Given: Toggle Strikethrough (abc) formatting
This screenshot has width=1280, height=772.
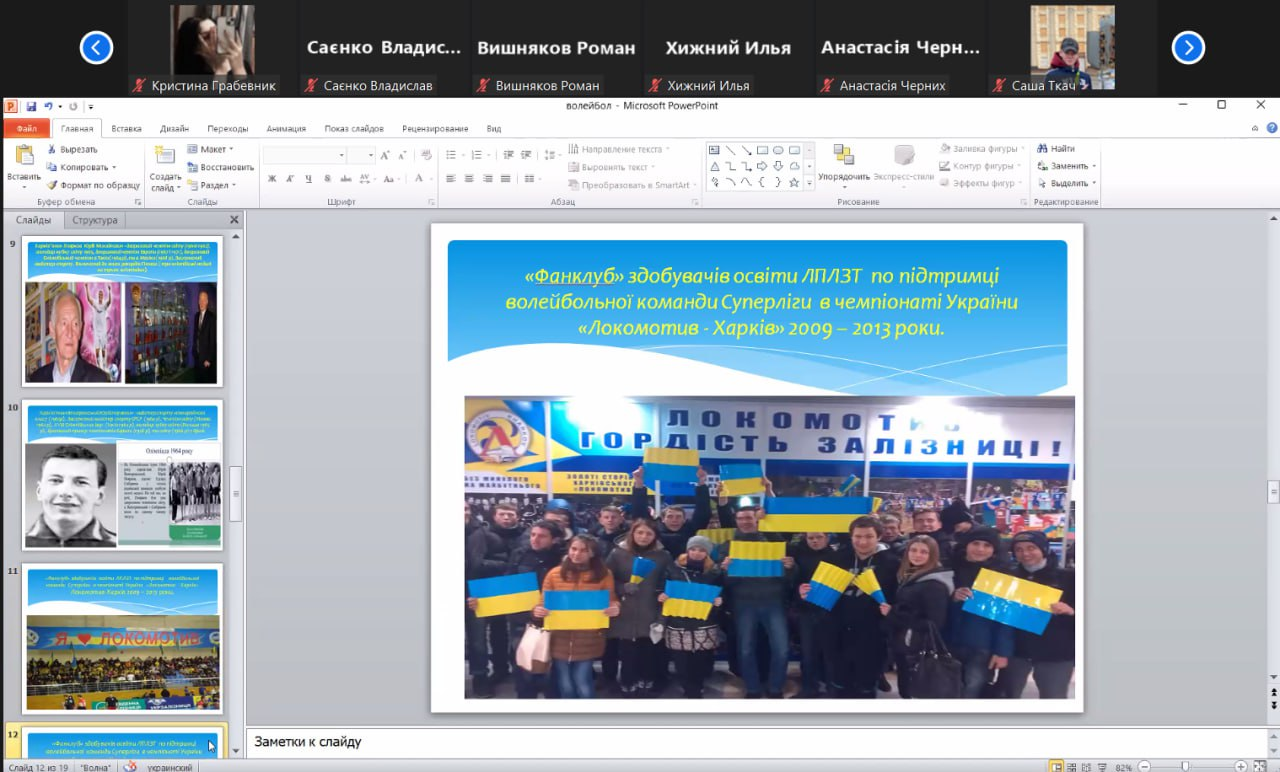Looking at the screenshot, I should [x=345, y=179].
